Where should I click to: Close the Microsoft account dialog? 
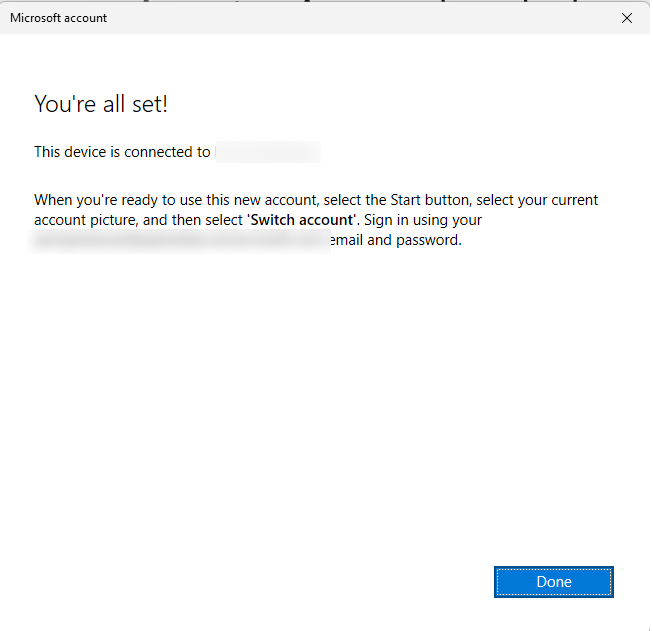coord(626,18)
